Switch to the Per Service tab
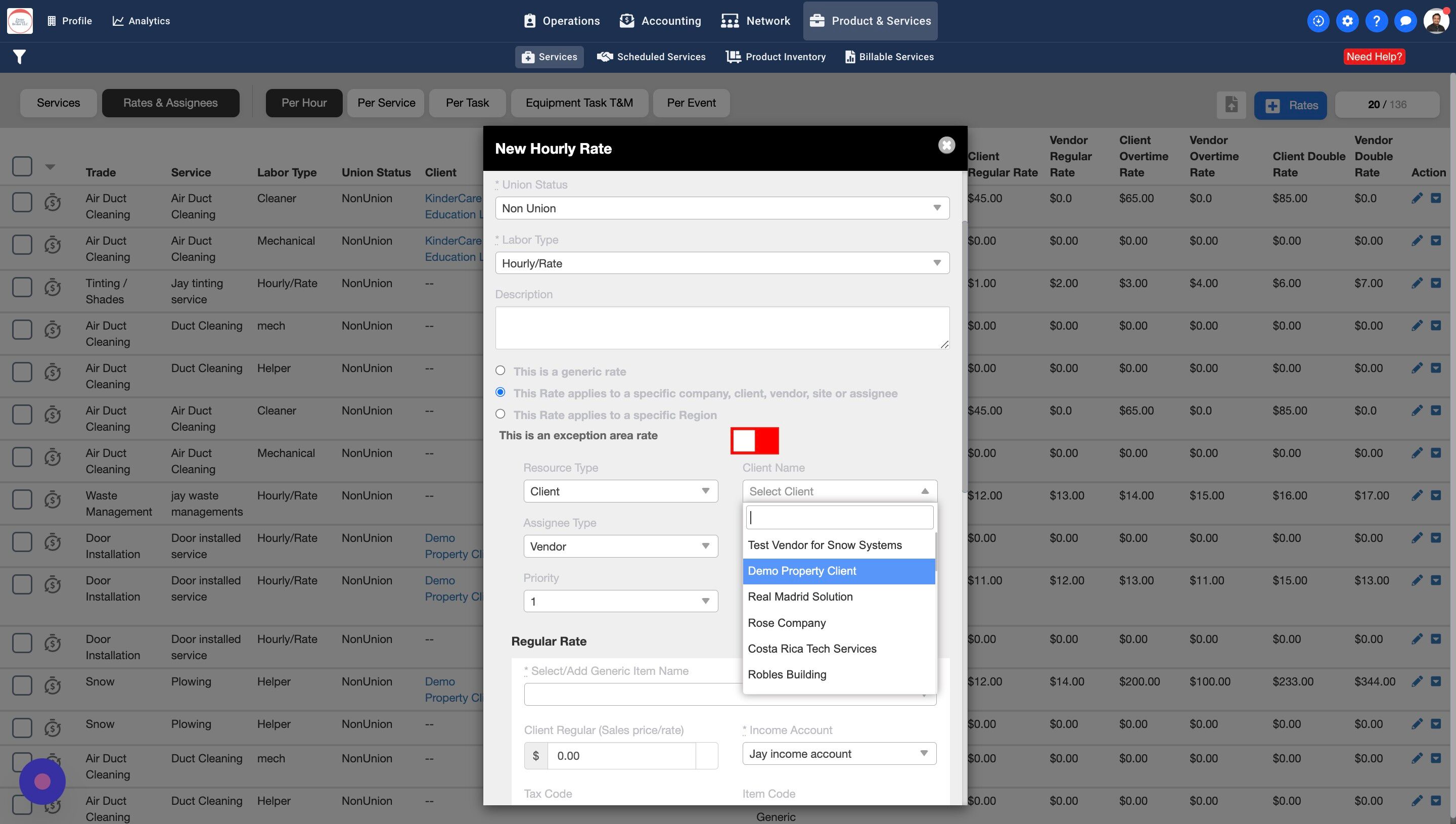Image resolution: width=1456 pixels, height=824 pixels. coord(386,103)
